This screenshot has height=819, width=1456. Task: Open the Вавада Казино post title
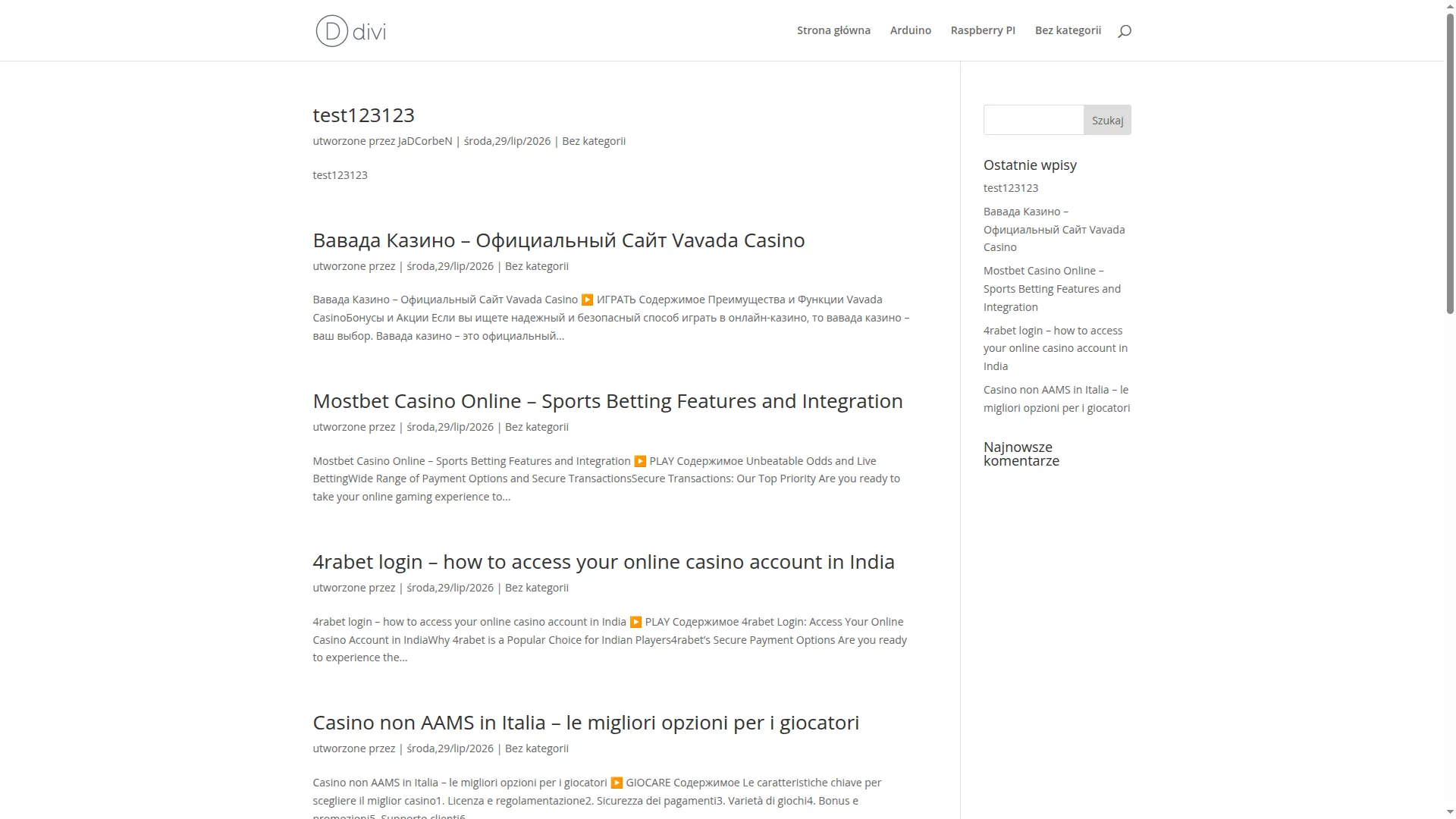(x=559, y=240)
